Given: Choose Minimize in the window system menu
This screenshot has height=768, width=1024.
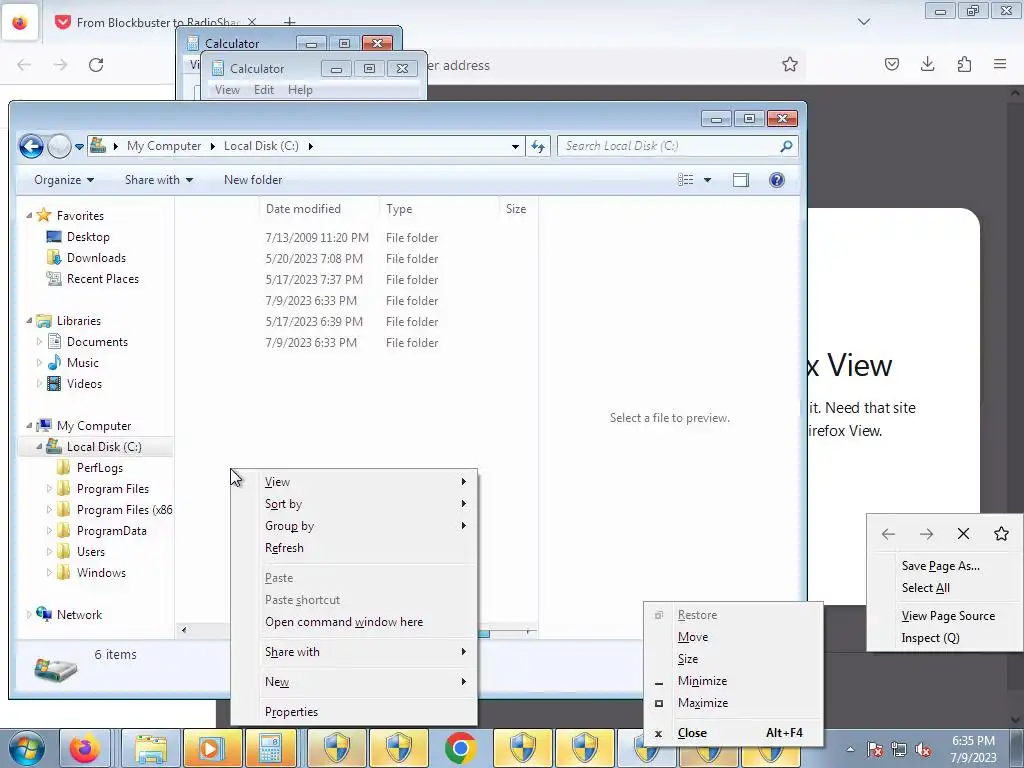Looking at the screenshot, I should [x=733, y=680].
